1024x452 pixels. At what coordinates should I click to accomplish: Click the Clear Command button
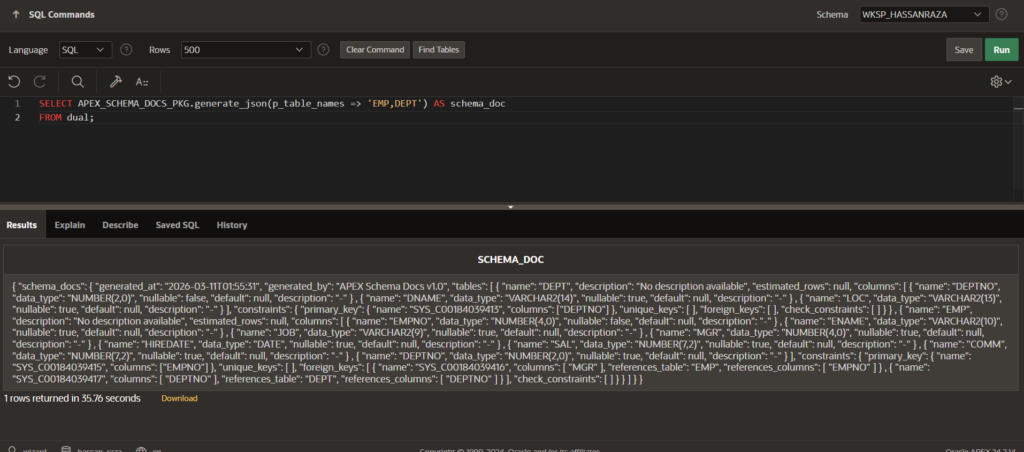click(374, 49)
